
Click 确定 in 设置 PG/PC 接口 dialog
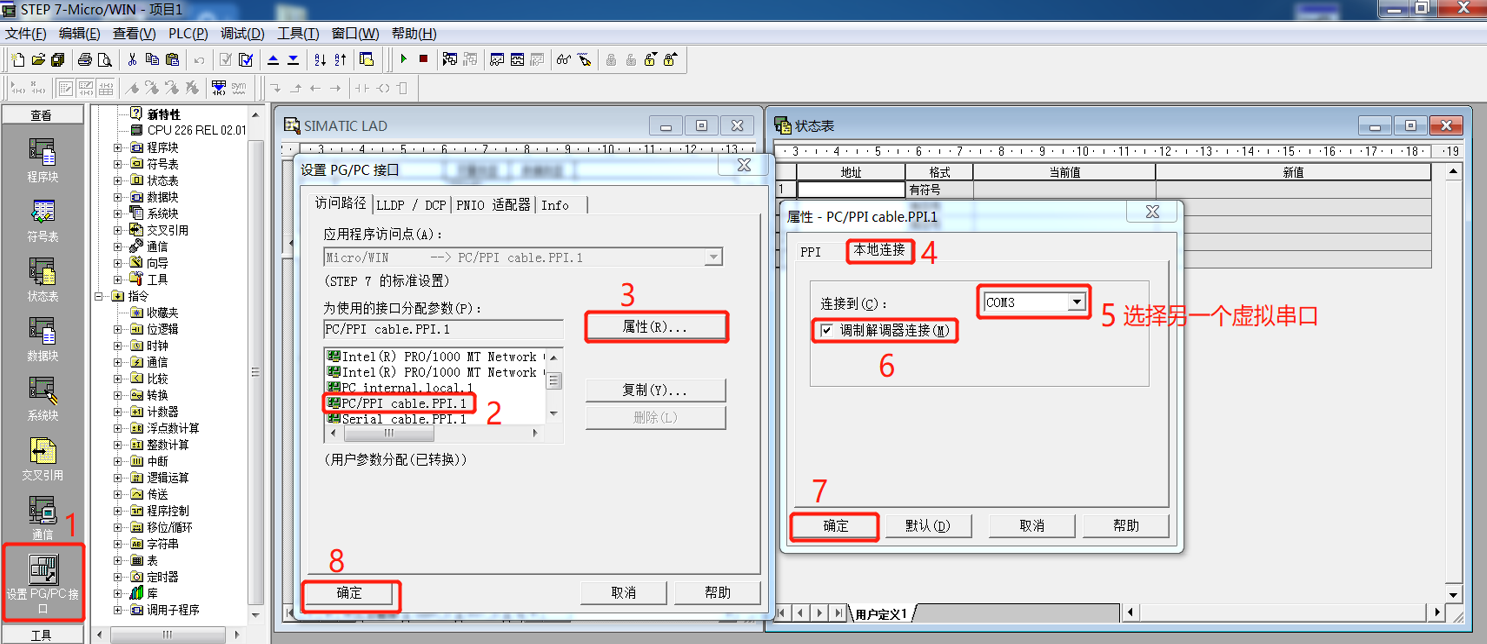pyautogui.click(x=350, y=593)
